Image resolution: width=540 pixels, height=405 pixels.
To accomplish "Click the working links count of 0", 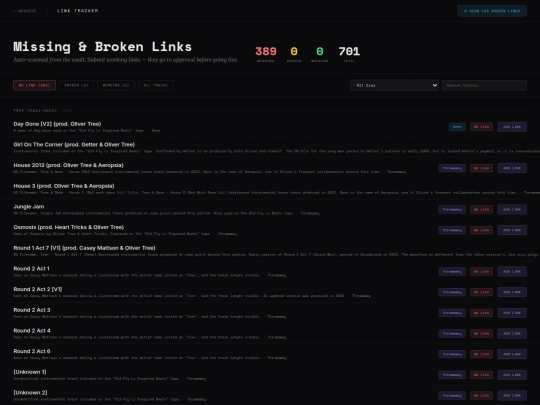I will pos(320,51).
